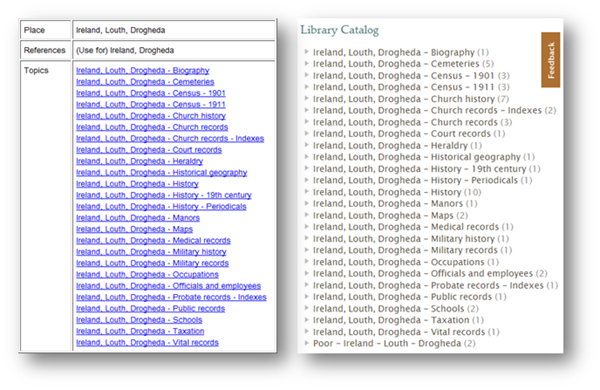Viewport: 600px width, 390px height.
Task: Open the Drogheda - Cemeteries topic link
Action: click(x=145, y=82)
